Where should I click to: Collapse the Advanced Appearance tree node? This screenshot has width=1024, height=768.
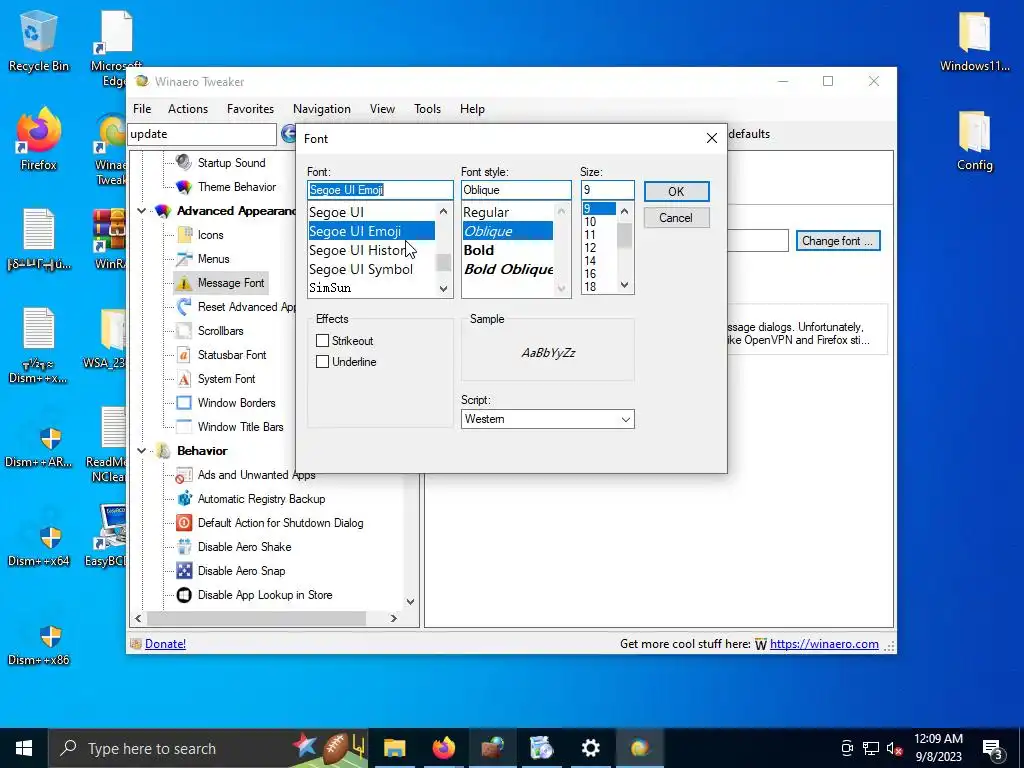(x=142, y=211)
